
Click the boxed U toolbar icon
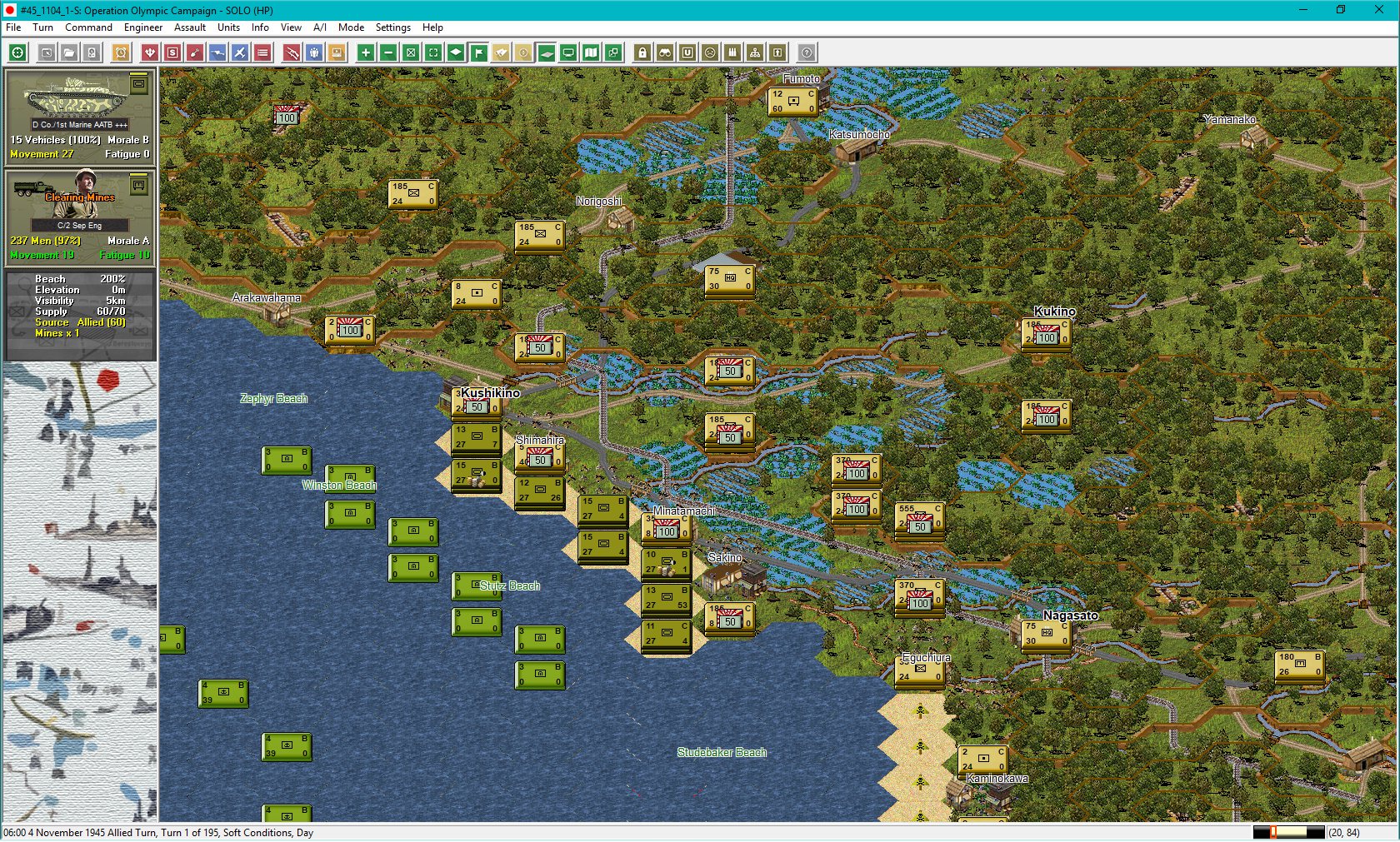pos(687,52)
